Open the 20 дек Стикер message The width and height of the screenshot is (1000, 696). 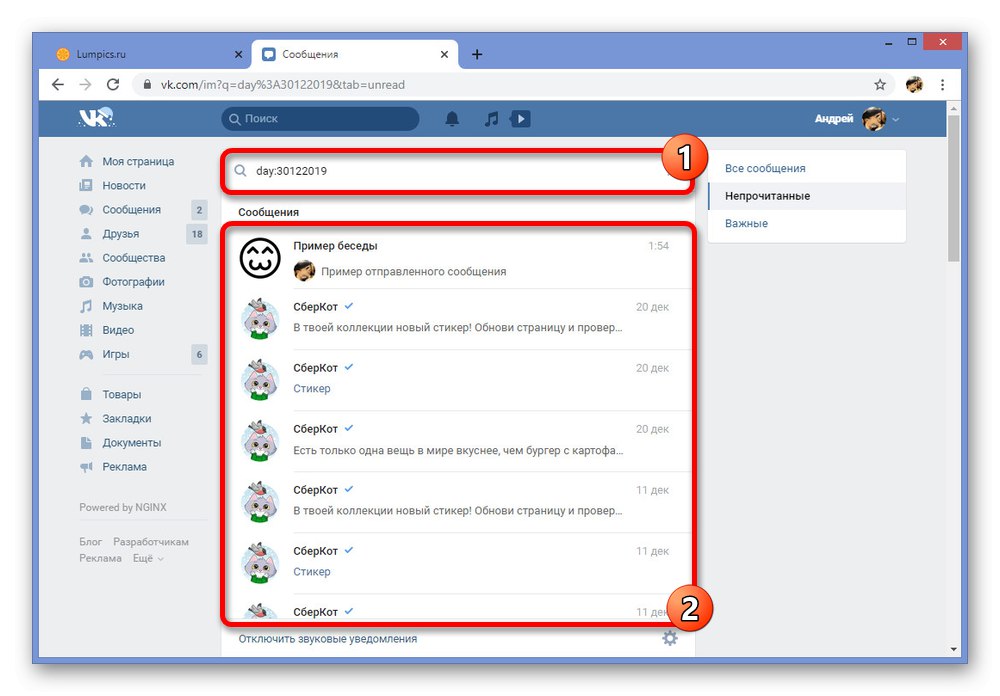click(457, 380)
